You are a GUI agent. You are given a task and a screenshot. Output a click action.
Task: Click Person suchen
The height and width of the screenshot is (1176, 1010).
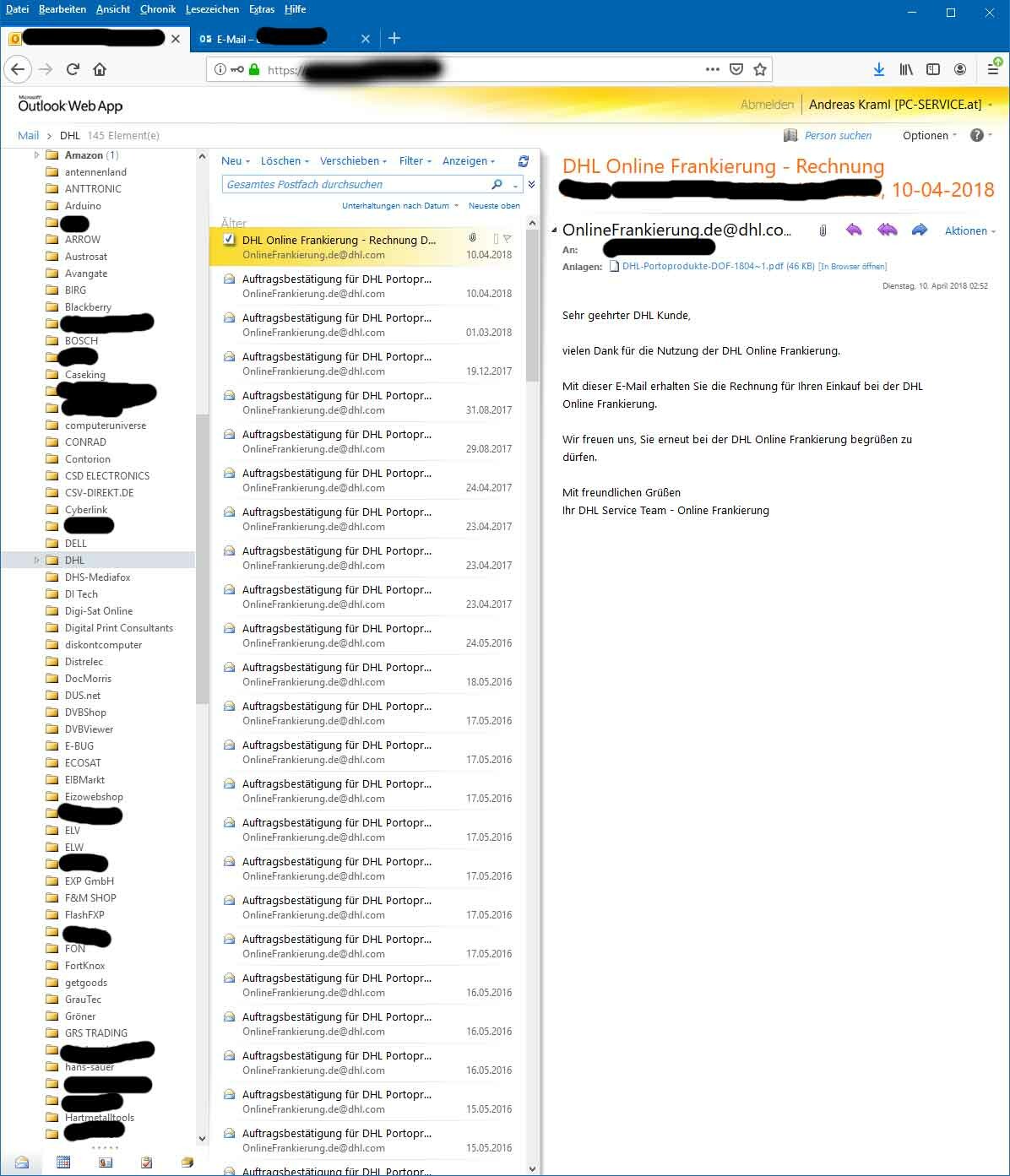(838, 135)
